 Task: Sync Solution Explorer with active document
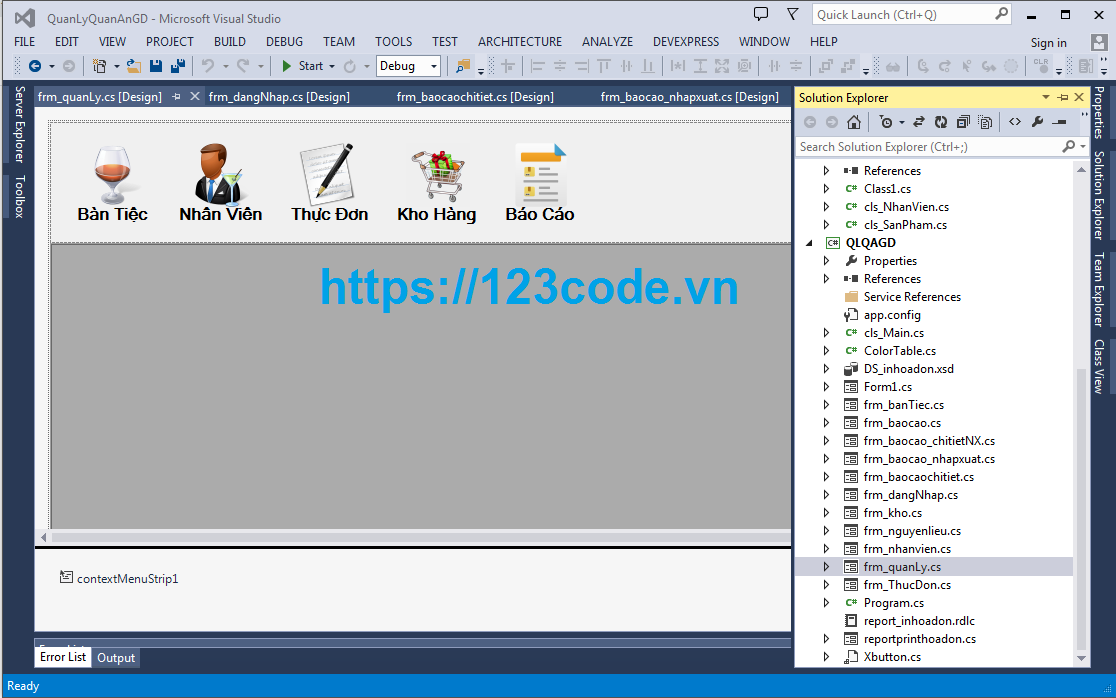point(919,121)
